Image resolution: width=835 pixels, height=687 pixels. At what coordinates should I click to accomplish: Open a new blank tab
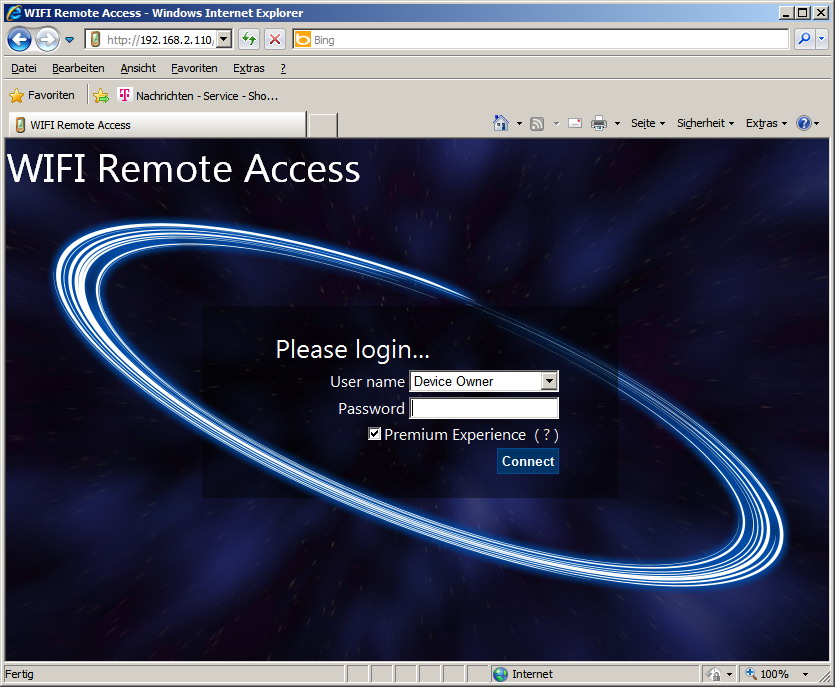[323, 125]
